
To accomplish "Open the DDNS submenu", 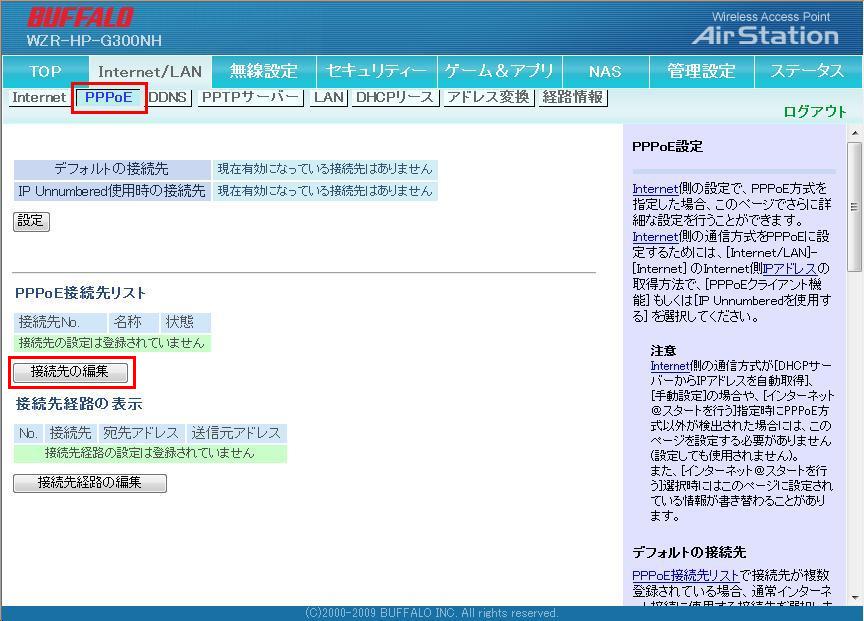I will (168, 98).
